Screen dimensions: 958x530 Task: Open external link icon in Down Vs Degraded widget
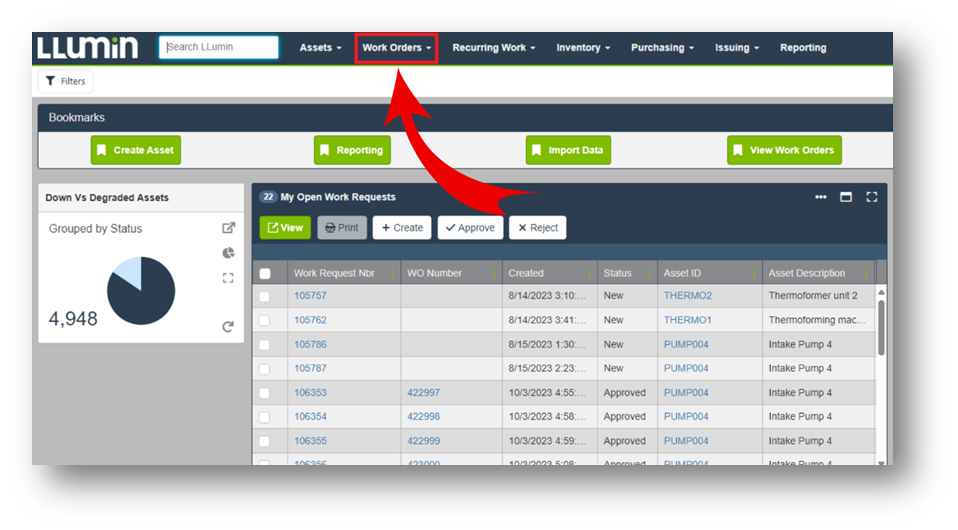228,228
